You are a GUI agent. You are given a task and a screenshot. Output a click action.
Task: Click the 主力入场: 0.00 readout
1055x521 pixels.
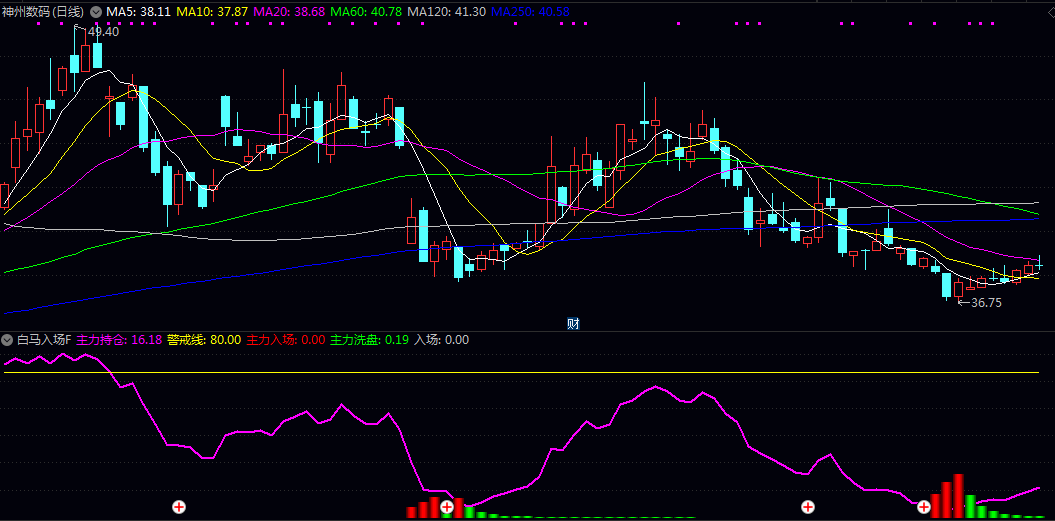(x=286, y=340)
